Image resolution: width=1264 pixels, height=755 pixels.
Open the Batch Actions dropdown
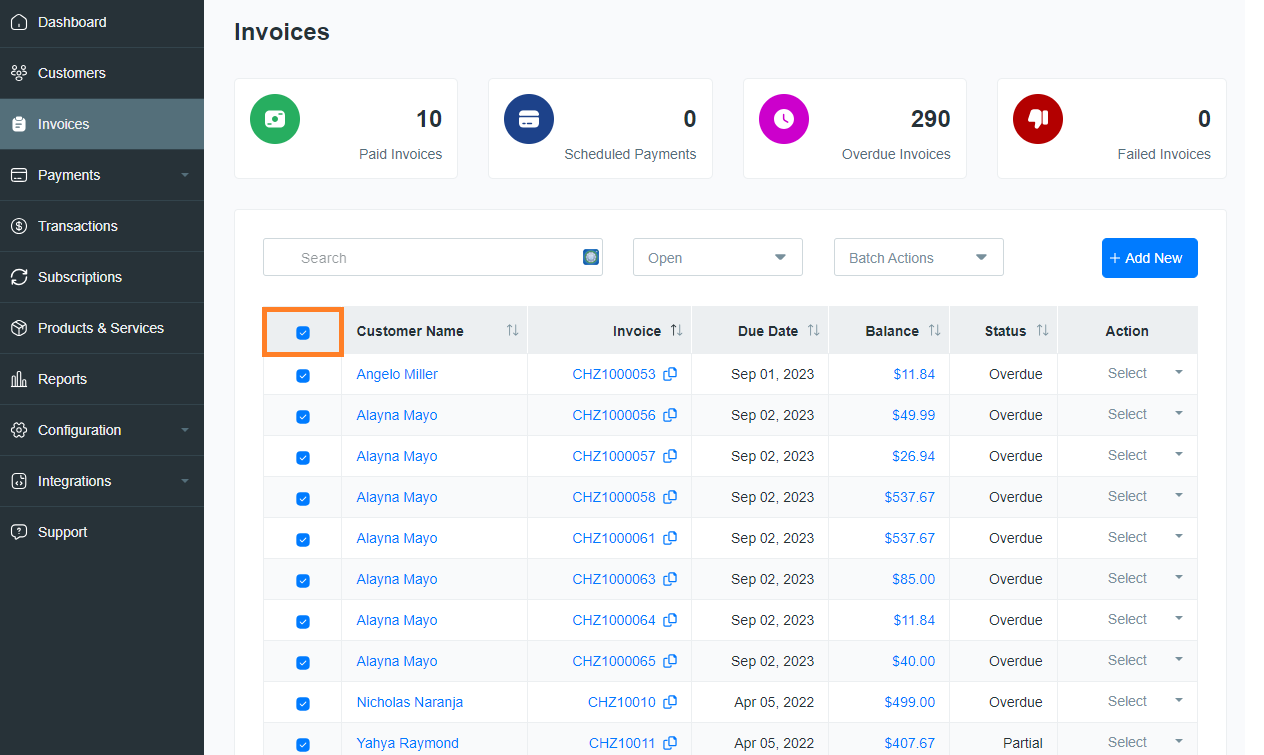click(x=919, y=257)
